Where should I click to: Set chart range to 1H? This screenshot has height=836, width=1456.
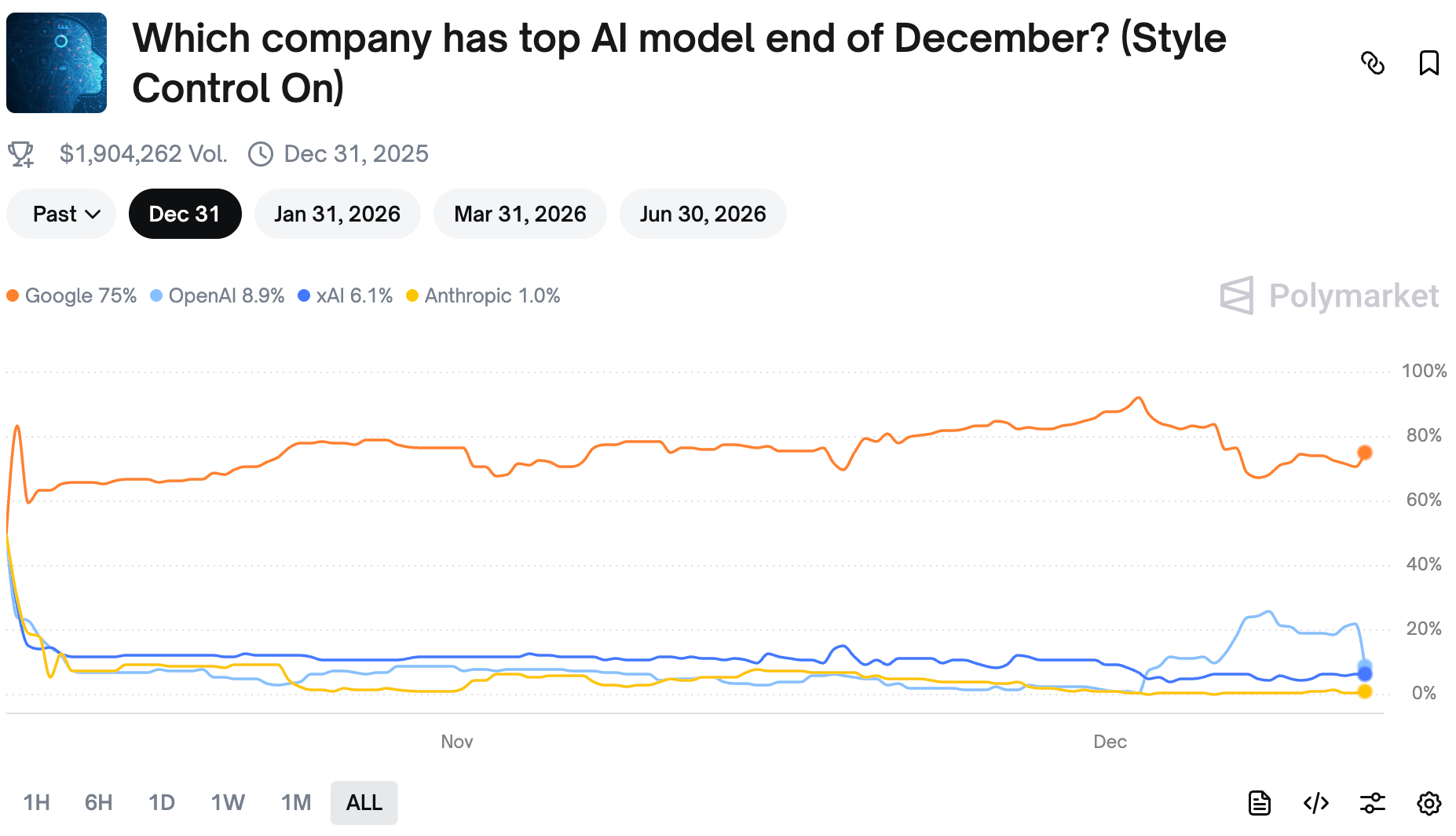click(x=36, y=803)
